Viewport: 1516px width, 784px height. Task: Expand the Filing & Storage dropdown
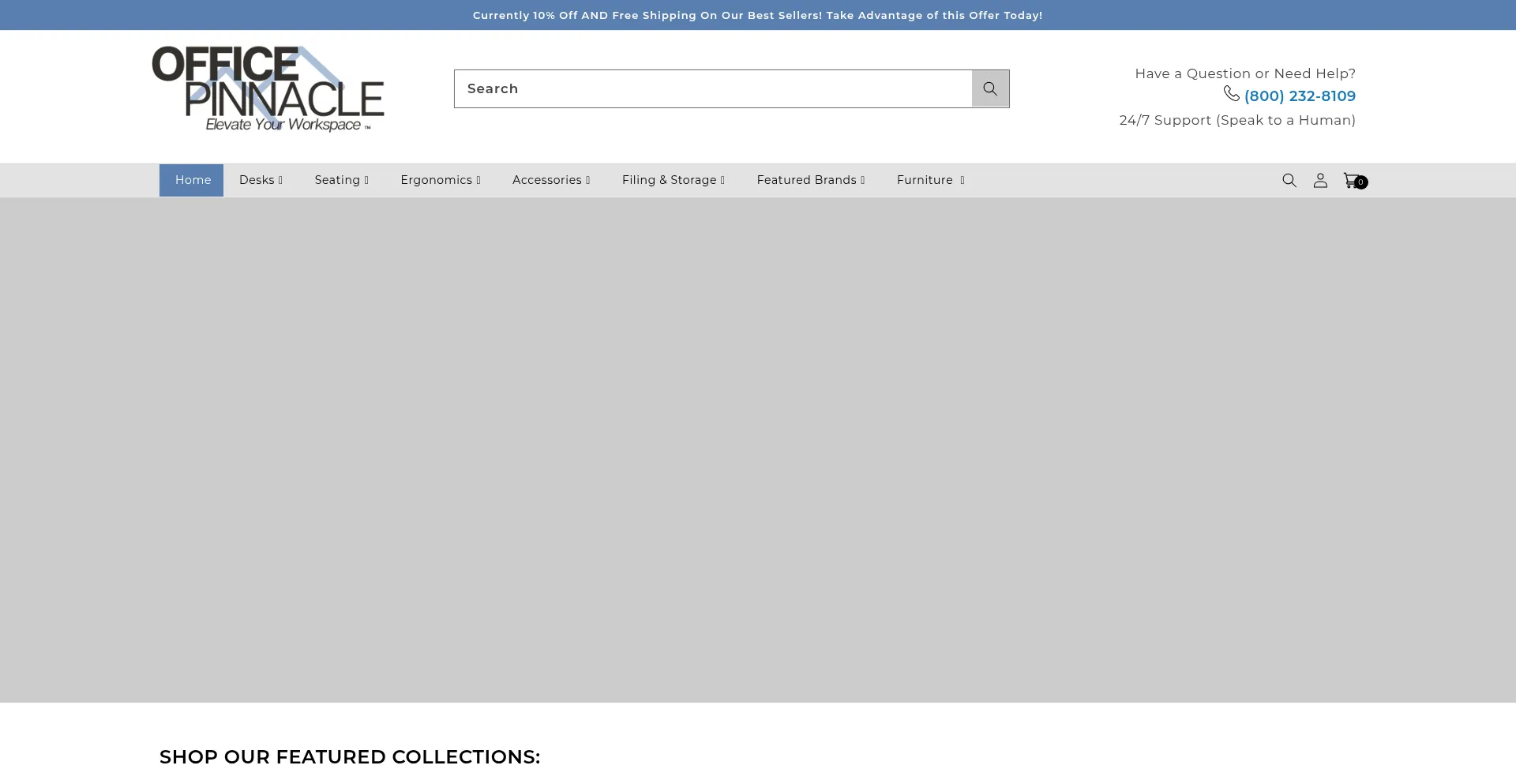click(x=674, y=180)
